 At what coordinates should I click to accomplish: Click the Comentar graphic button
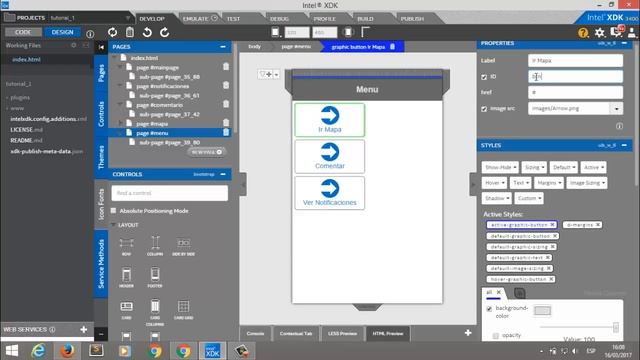coord(329,156)
